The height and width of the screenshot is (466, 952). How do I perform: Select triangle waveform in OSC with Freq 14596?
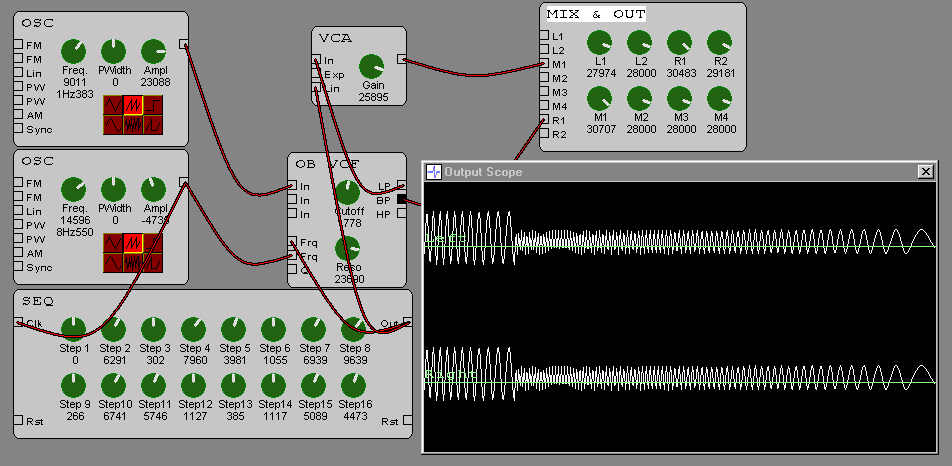click(113, 244)
